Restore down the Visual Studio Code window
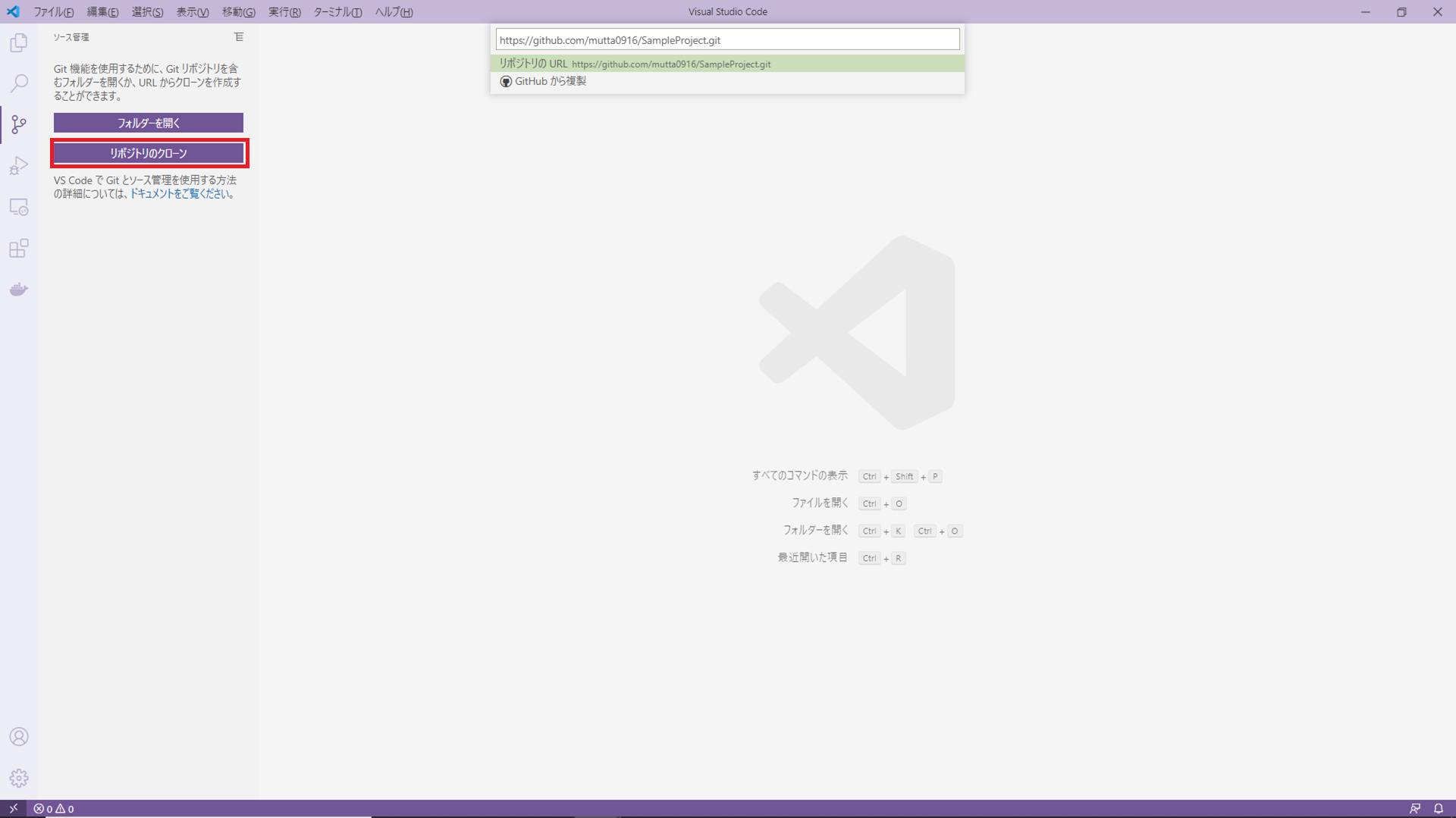The width and height of the screenshot is (1456, 818). (1401, 11)
